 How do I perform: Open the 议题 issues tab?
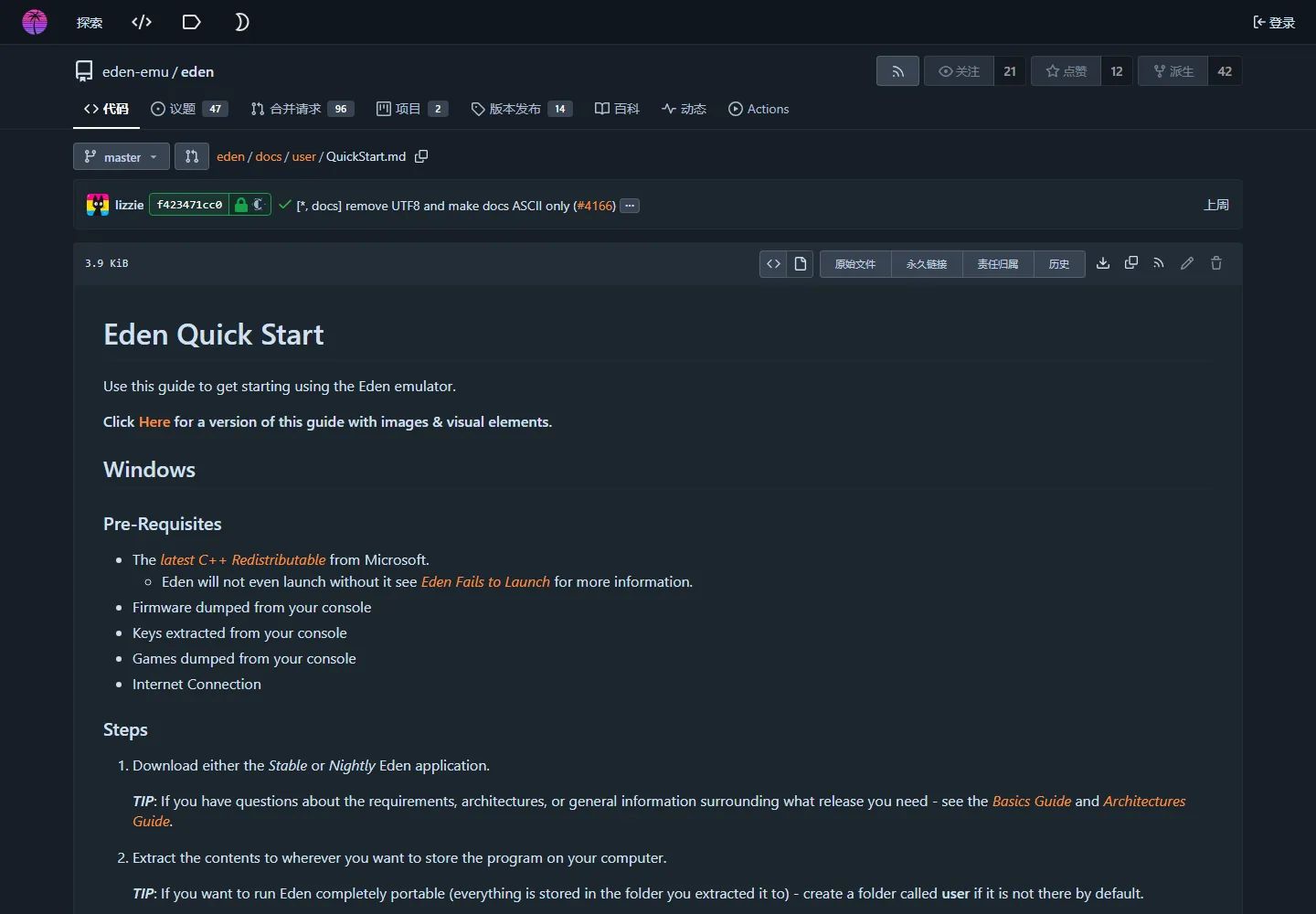pos(189,109)
